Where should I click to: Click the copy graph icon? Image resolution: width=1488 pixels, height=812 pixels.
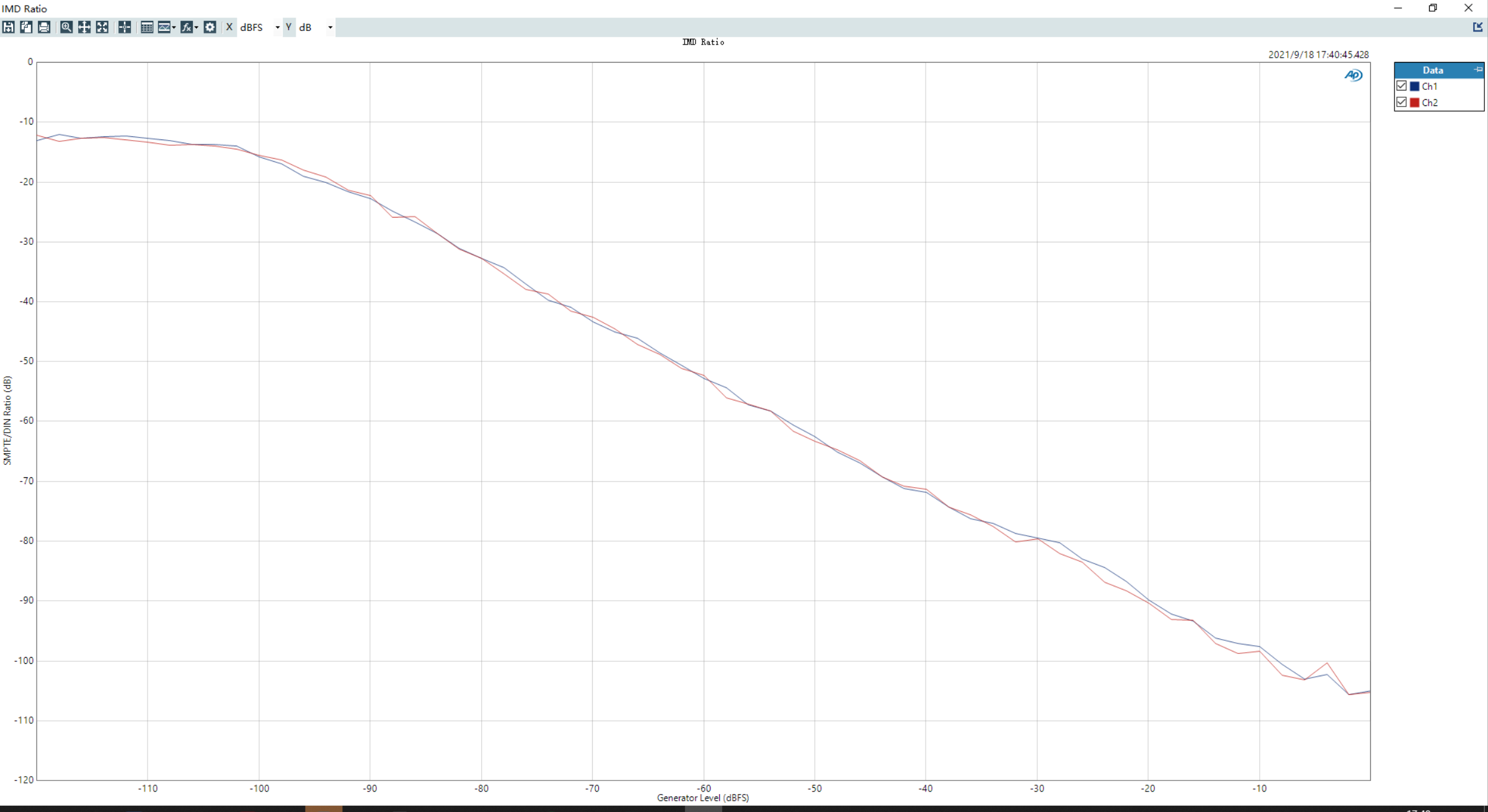click(26, 27)
